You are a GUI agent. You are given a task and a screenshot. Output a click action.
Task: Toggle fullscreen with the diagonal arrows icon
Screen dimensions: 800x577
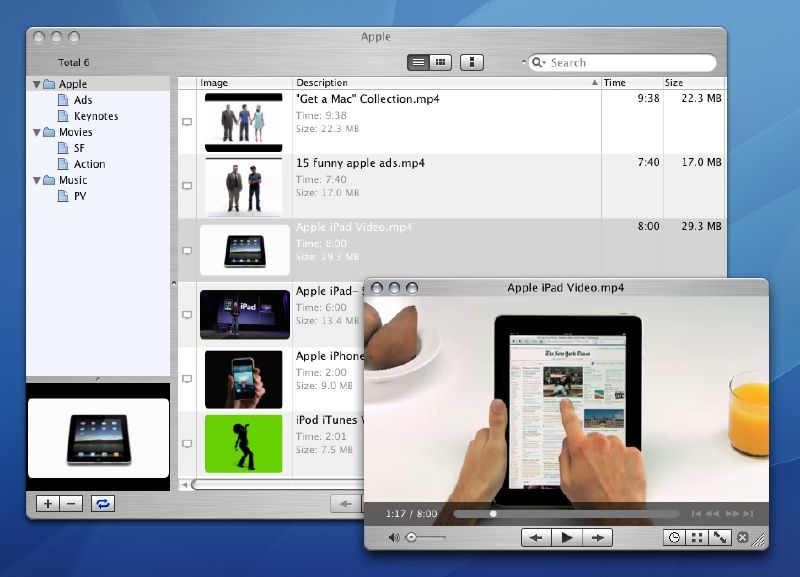[720, 538]
